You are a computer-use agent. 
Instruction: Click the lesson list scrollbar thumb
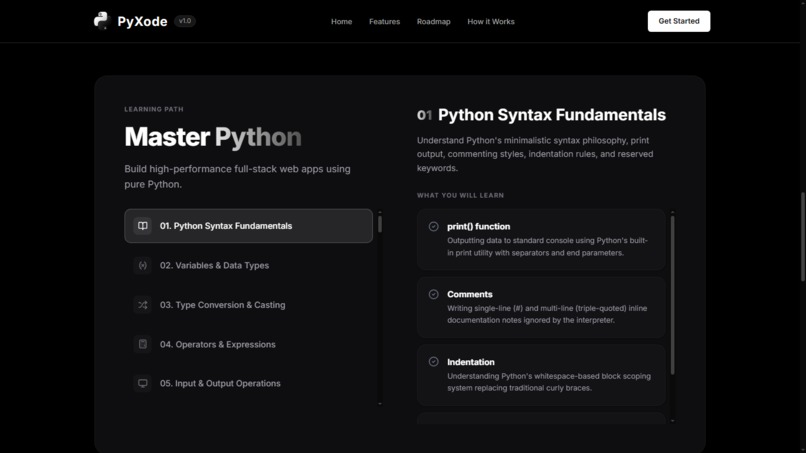pyautogui.click(x=380, y=224)
